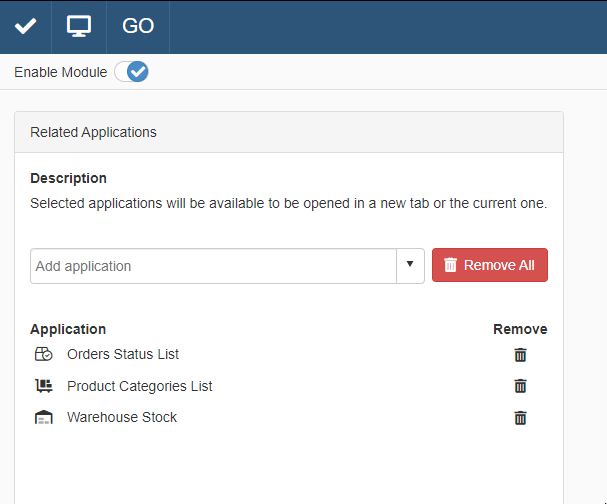Remove Product Categories List with its trash icon
This screenshot has width=607, height=504.
tap(520, 386)
